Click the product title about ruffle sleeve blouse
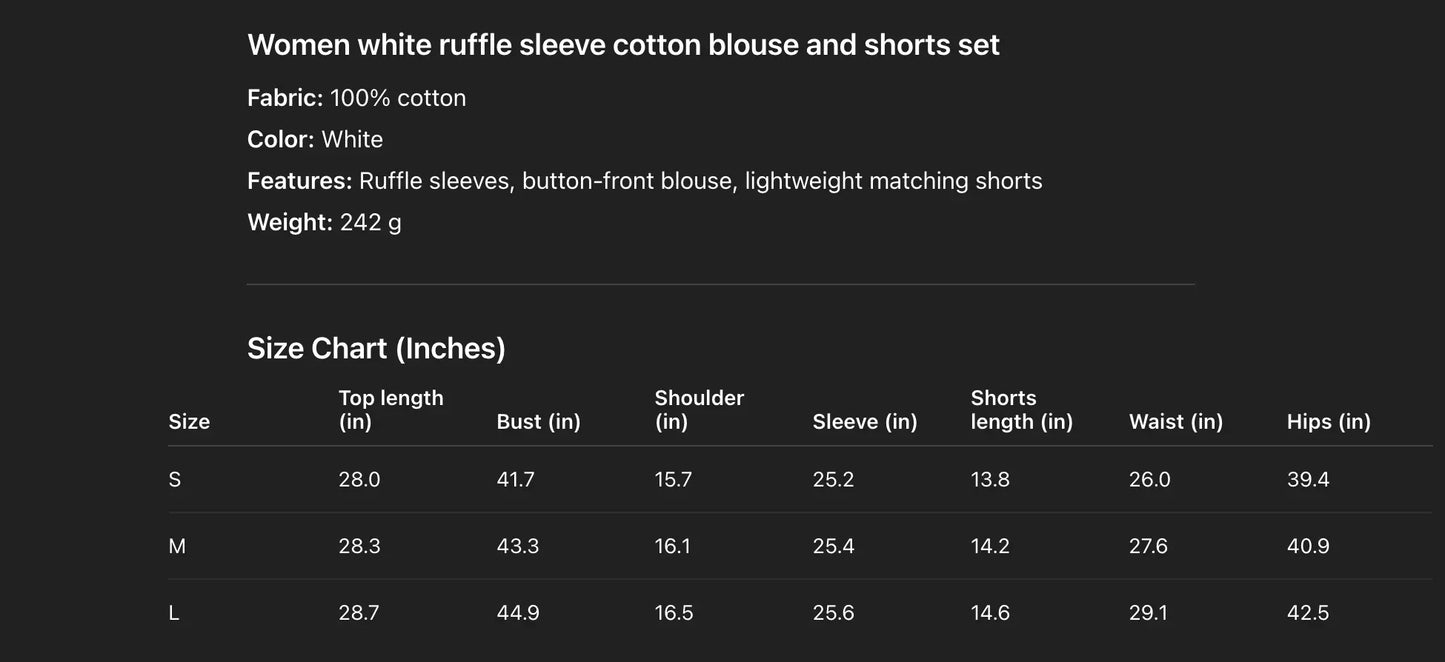1445x662 pixels. (623, 45)
